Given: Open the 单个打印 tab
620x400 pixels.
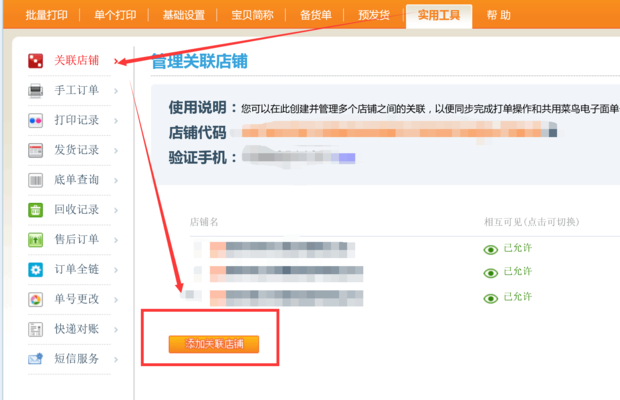Looking at the screenshot, I should (x=115, y=15).
